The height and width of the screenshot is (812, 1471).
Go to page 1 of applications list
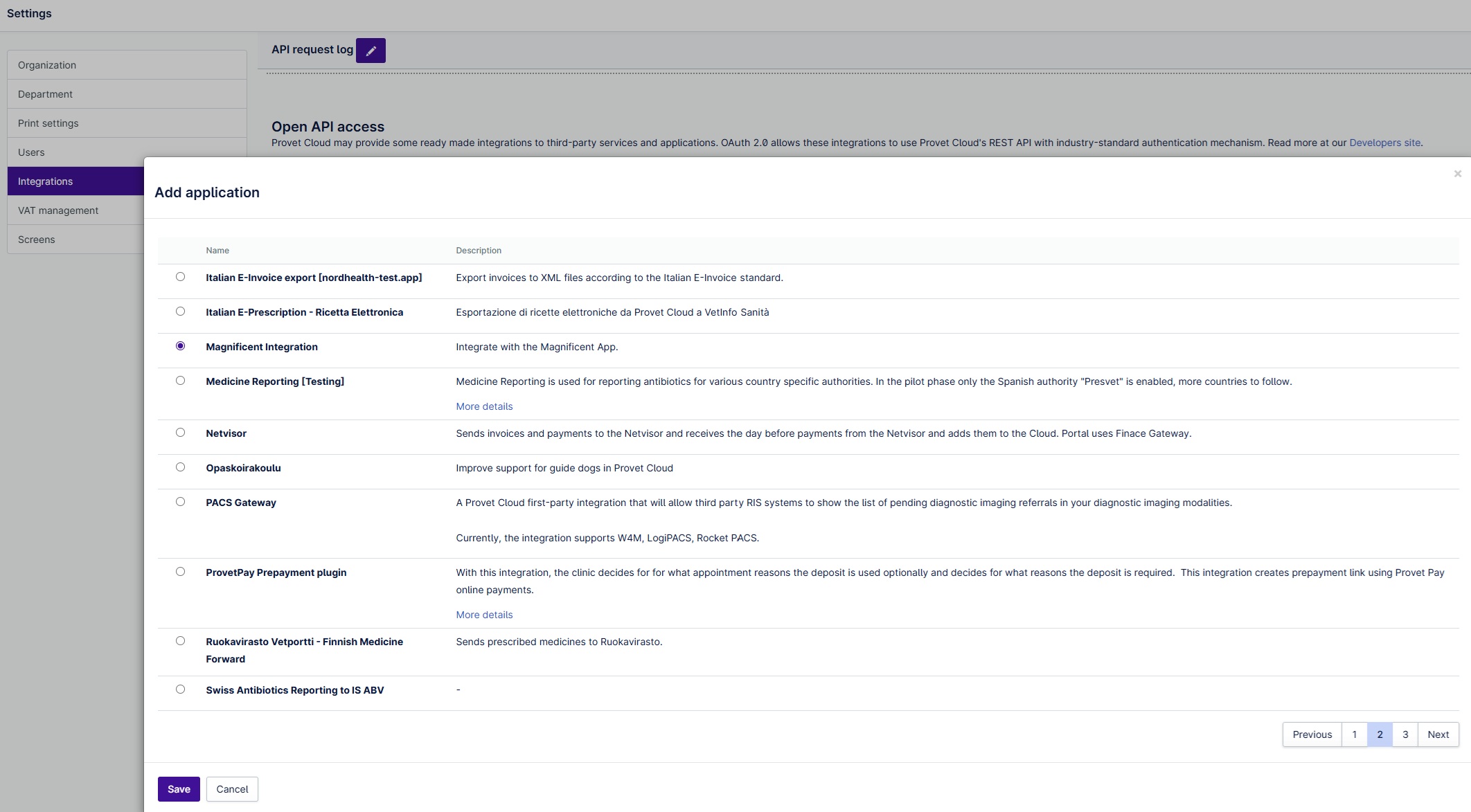tap(1355, 734)
